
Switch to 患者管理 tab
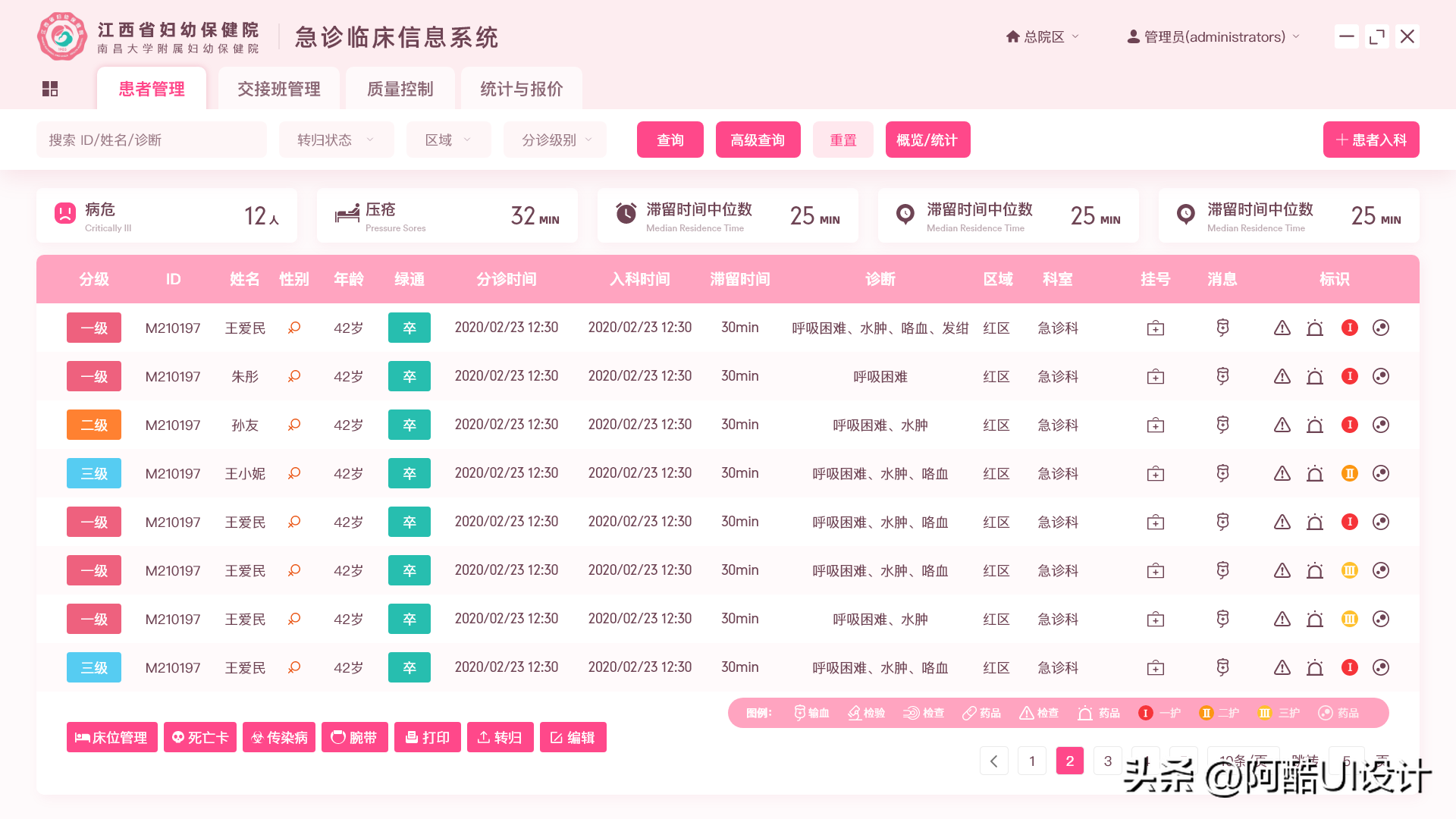point(152,89)
